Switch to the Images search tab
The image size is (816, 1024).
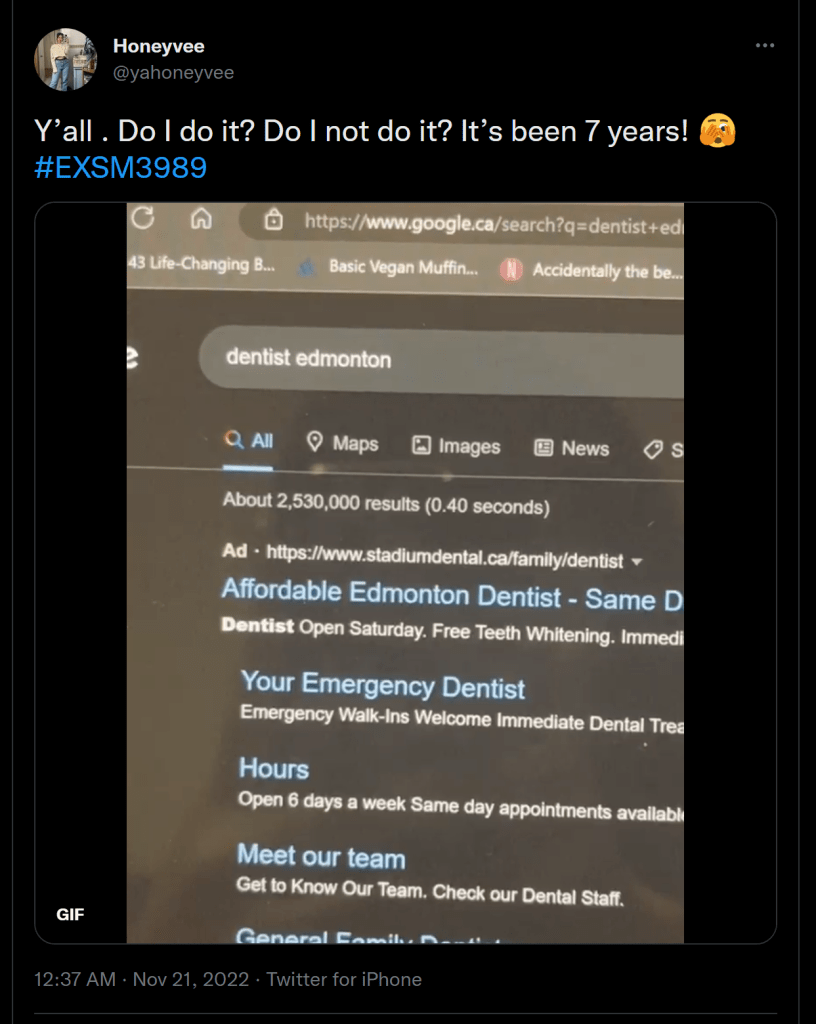[x=456, y=447]
